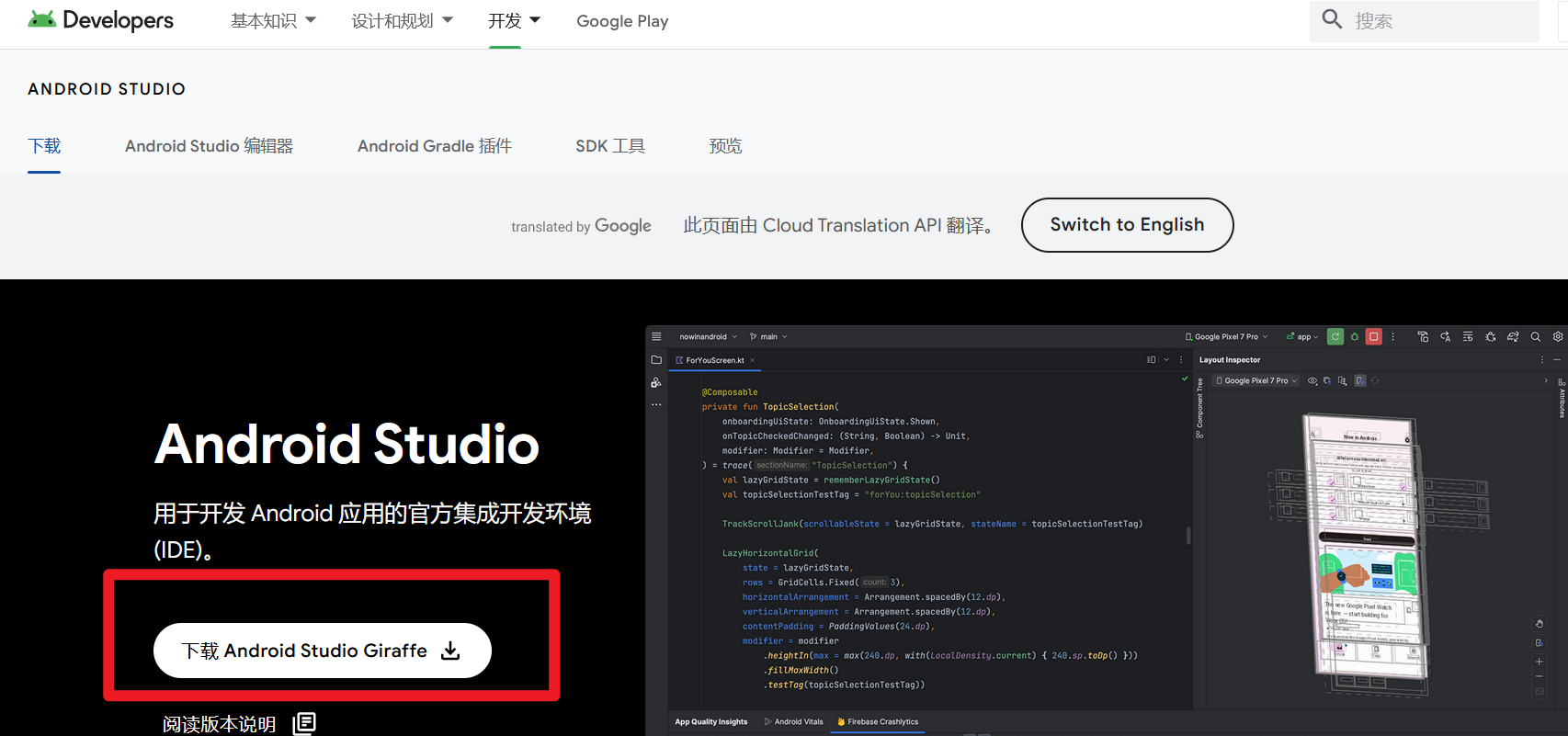Click the download arrow icon on the button
Screen dimensions: 1568x736
click(x=450, y=651)
